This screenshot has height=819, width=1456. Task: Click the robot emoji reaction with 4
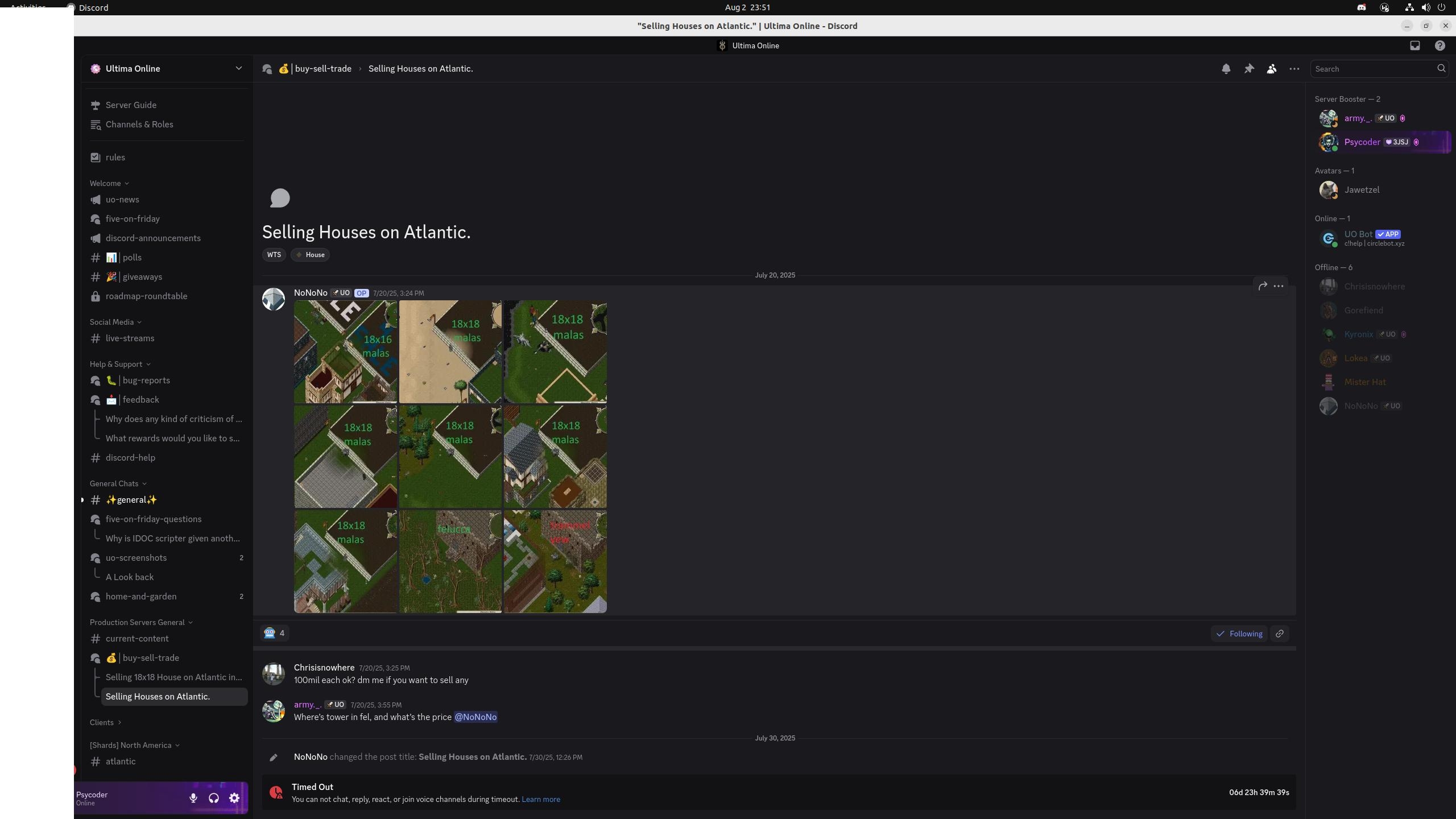click(x=275, y=633)
